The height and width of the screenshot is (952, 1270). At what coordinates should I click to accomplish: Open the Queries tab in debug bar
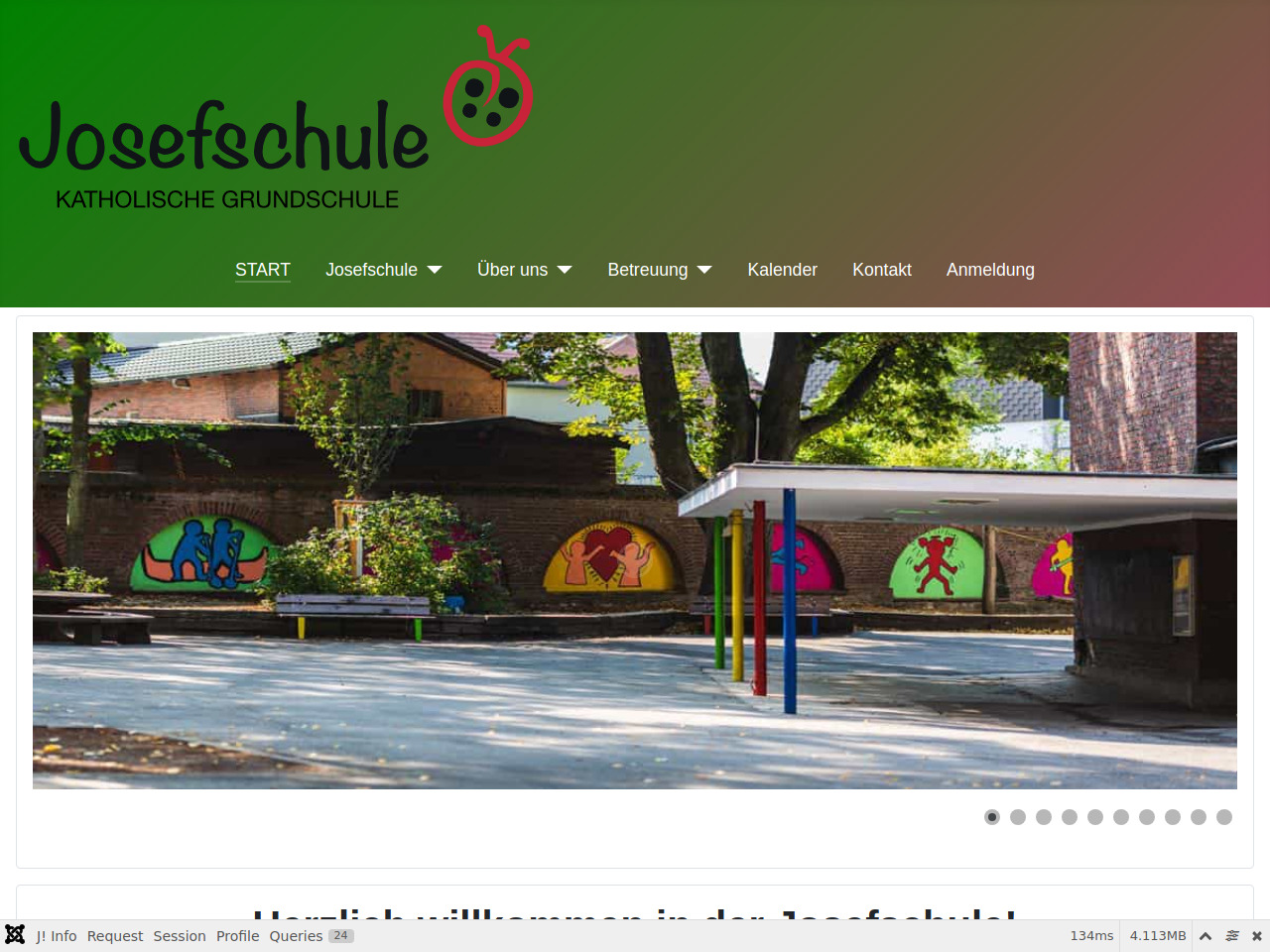[296, 936]
